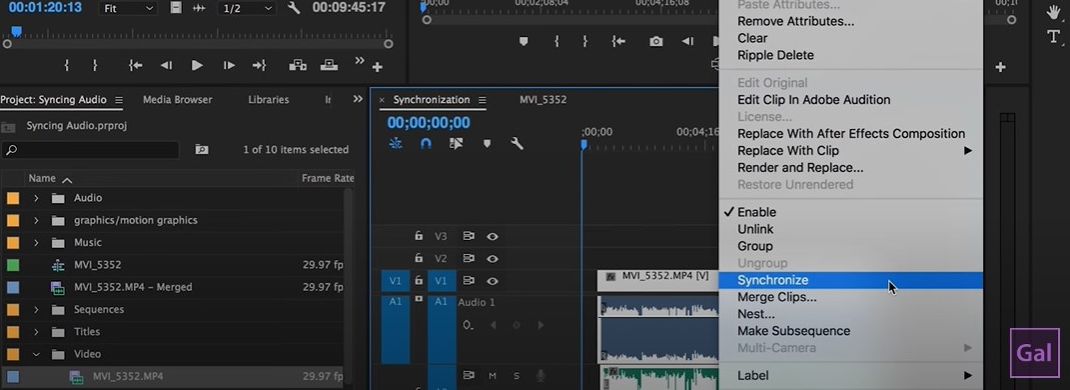Click the Source monitor playhead

(16, 31)
